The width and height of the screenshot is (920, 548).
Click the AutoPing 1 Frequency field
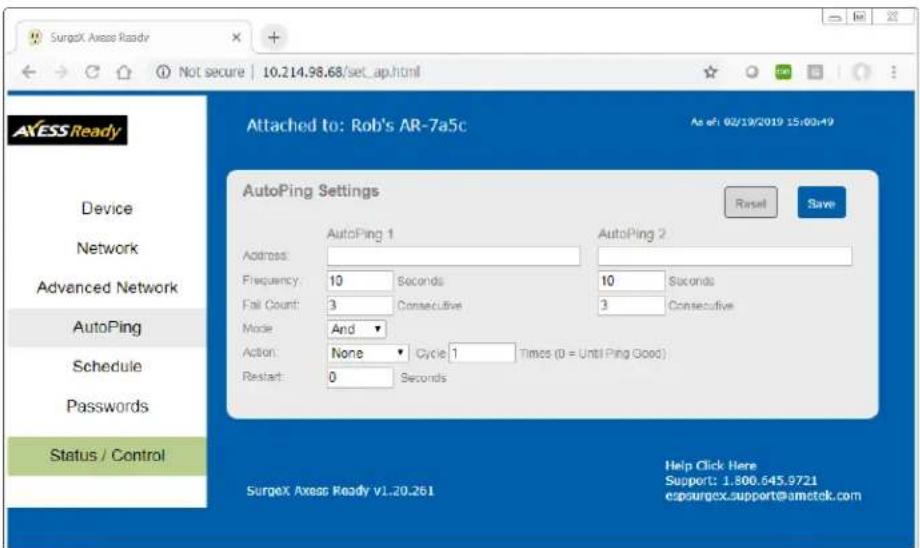[x=360, y=281]
